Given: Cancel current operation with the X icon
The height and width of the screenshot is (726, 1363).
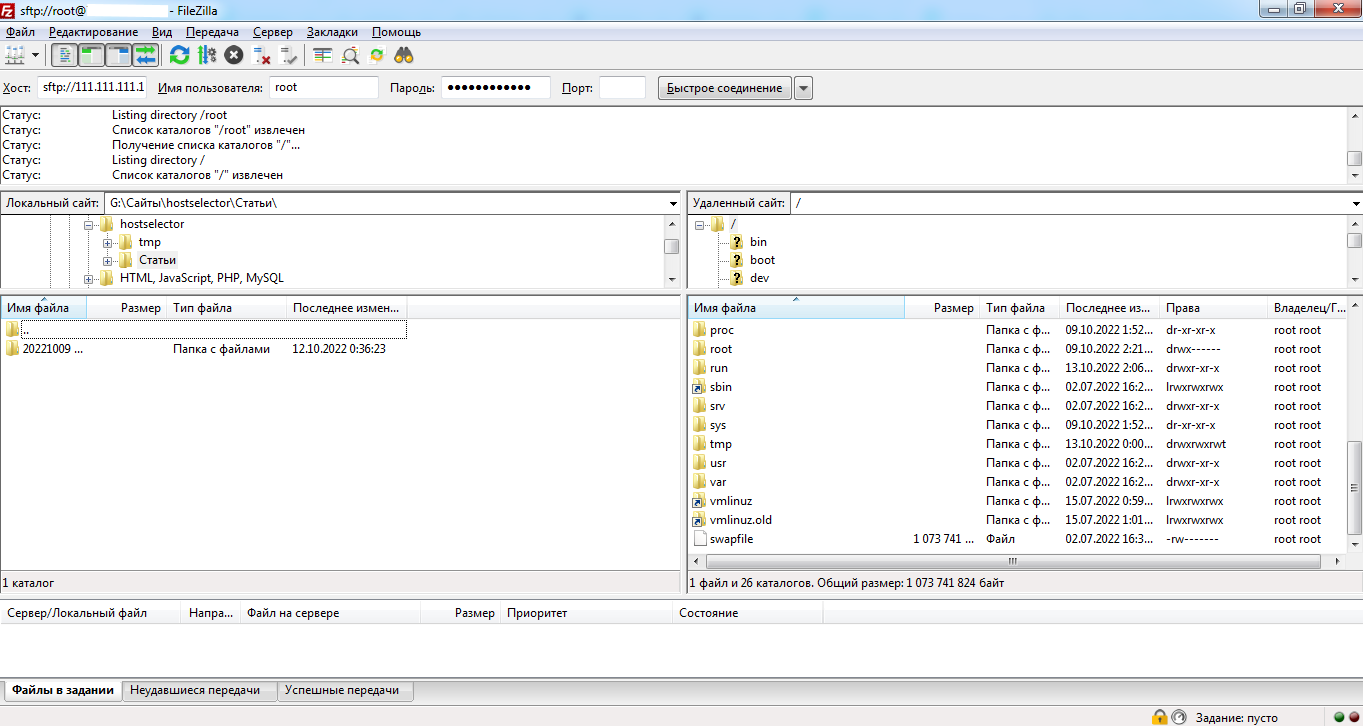Looking at the screenshot, I should click(234, 55).
